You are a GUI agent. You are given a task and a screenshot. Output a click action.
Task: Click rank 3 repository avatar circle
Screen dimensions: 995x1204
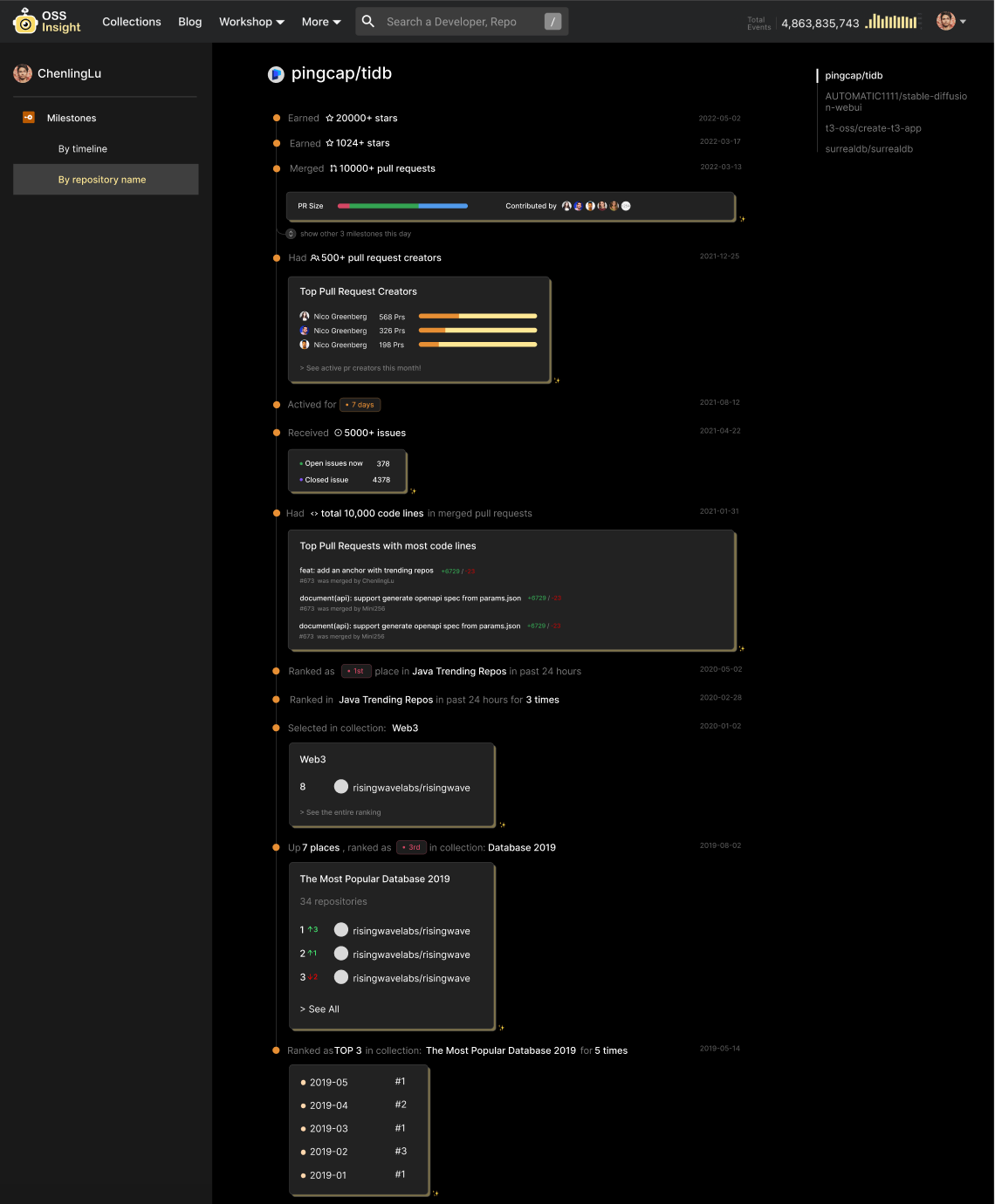tap(341, 977)
